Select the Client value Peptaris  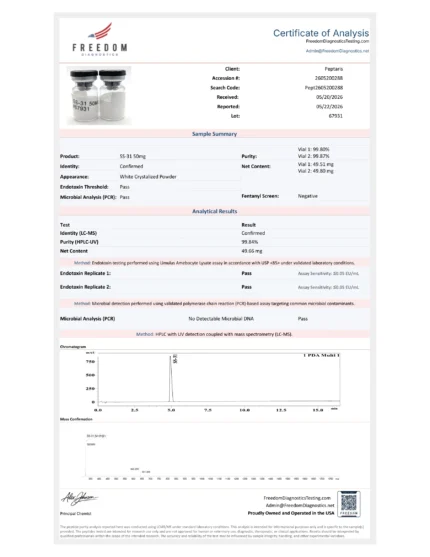334,69
